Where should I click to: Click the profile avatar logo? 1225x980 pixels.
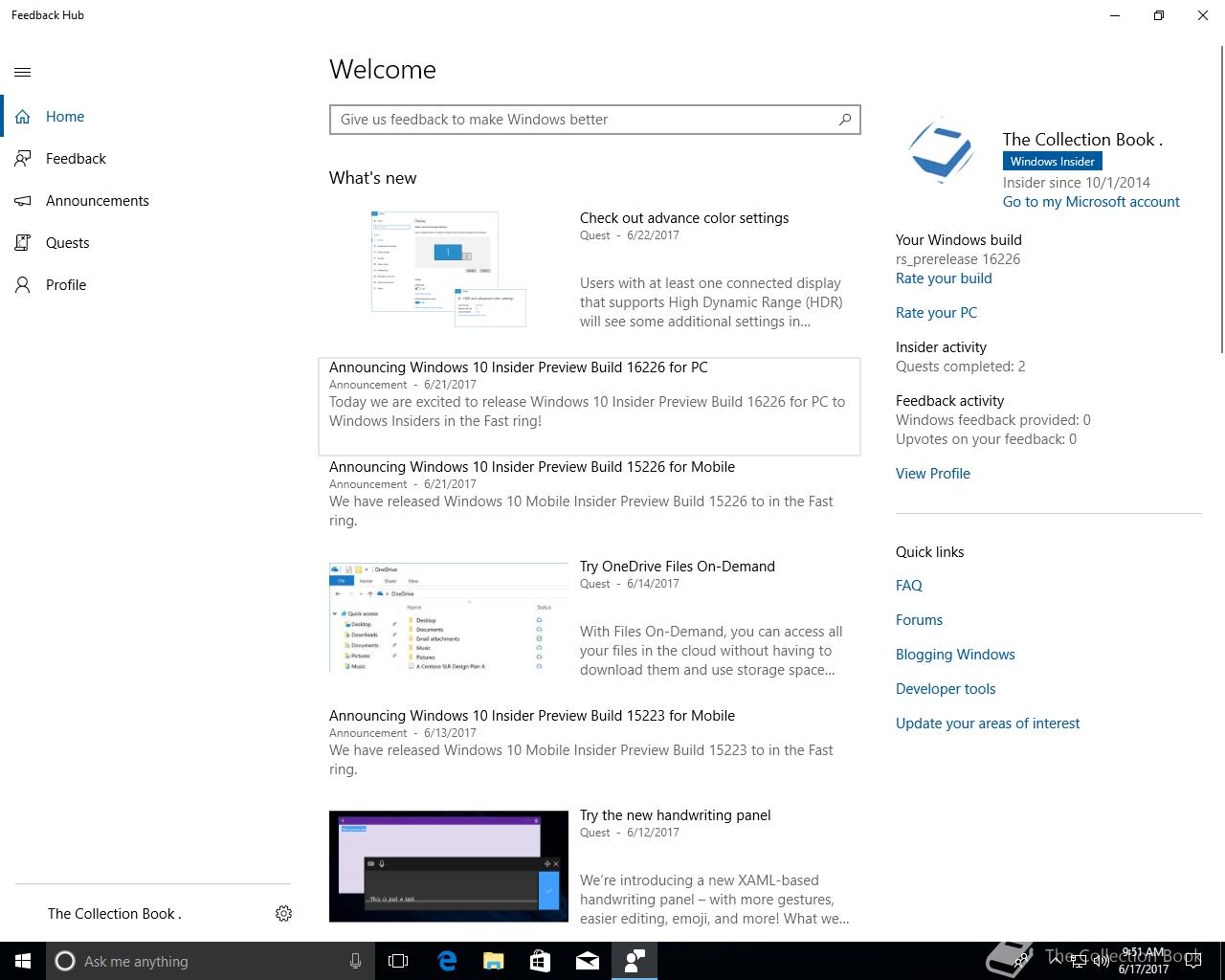tap(943, 151)
